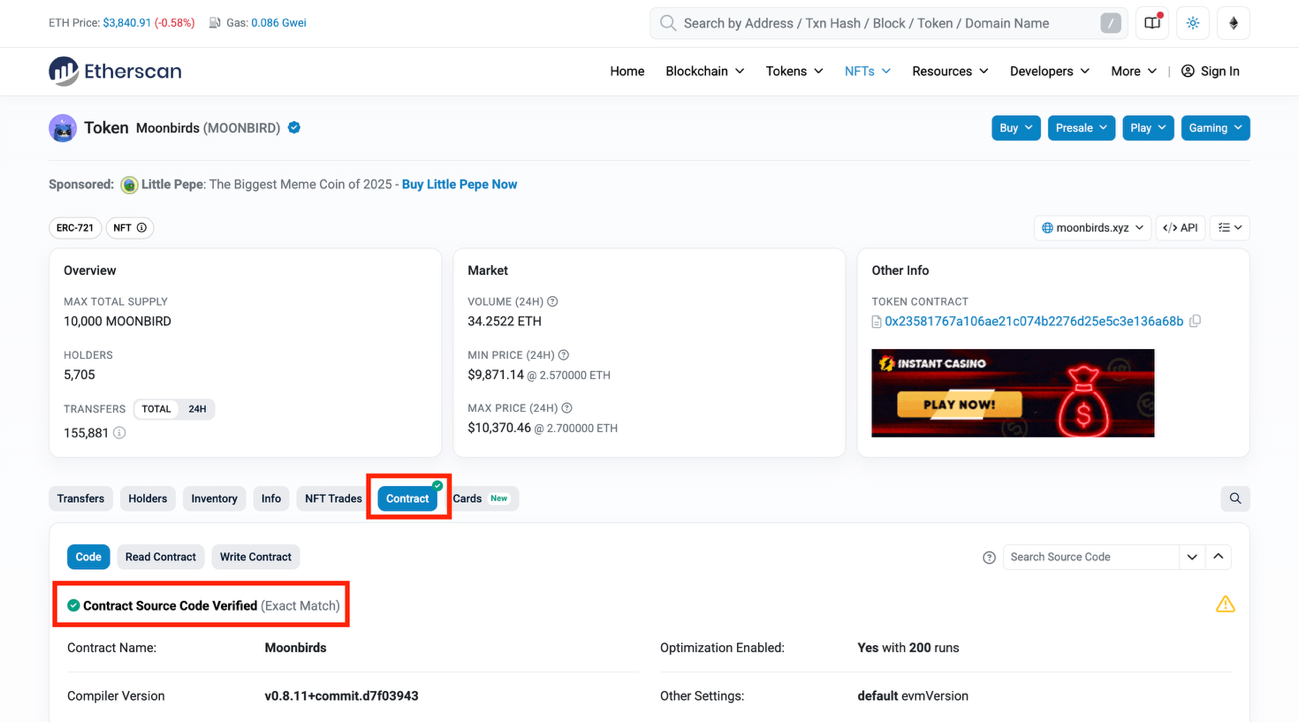Click the 0.086 Gwei gas link

coord(279,23)
